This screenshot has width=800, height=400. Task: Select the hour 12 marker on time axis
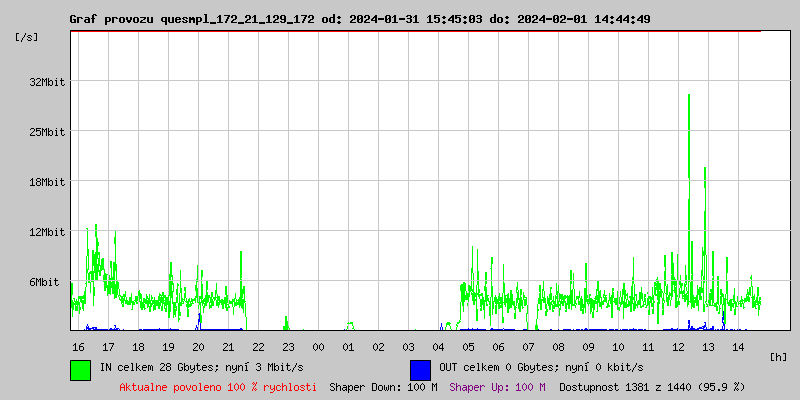click(x=678, y=346)
